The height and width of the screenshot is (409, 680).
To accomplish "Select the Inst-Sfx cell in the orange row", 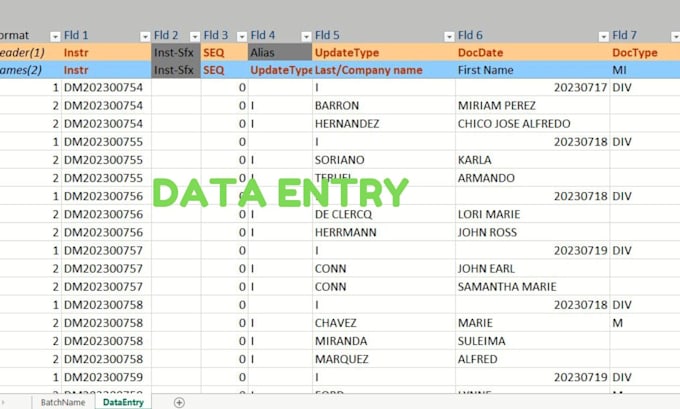I will [x=176, y=52].
